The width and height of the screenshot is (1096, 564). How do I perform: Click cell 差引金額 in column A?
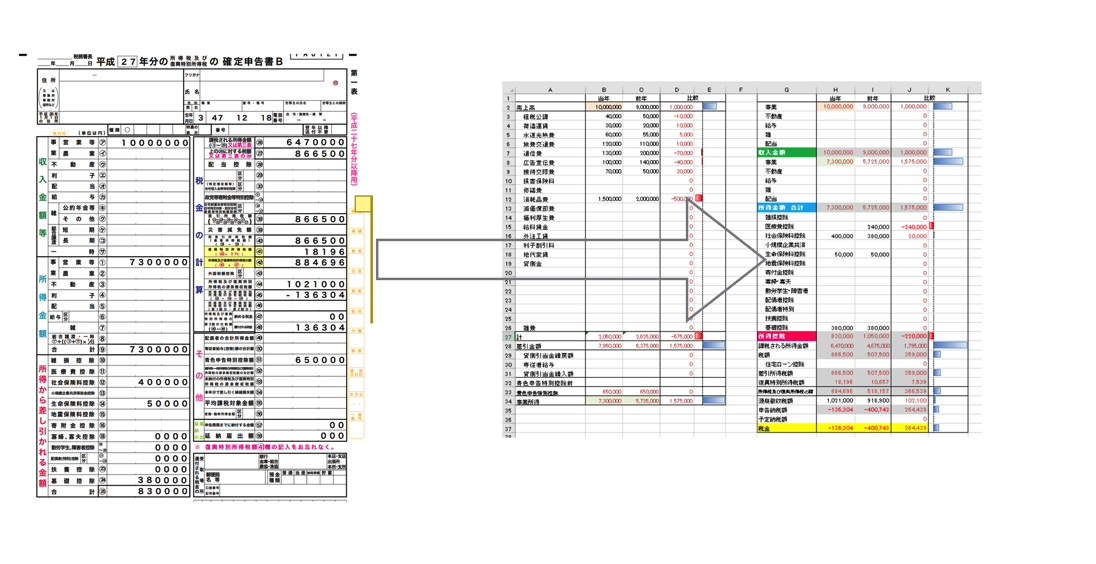pos(550,345)
